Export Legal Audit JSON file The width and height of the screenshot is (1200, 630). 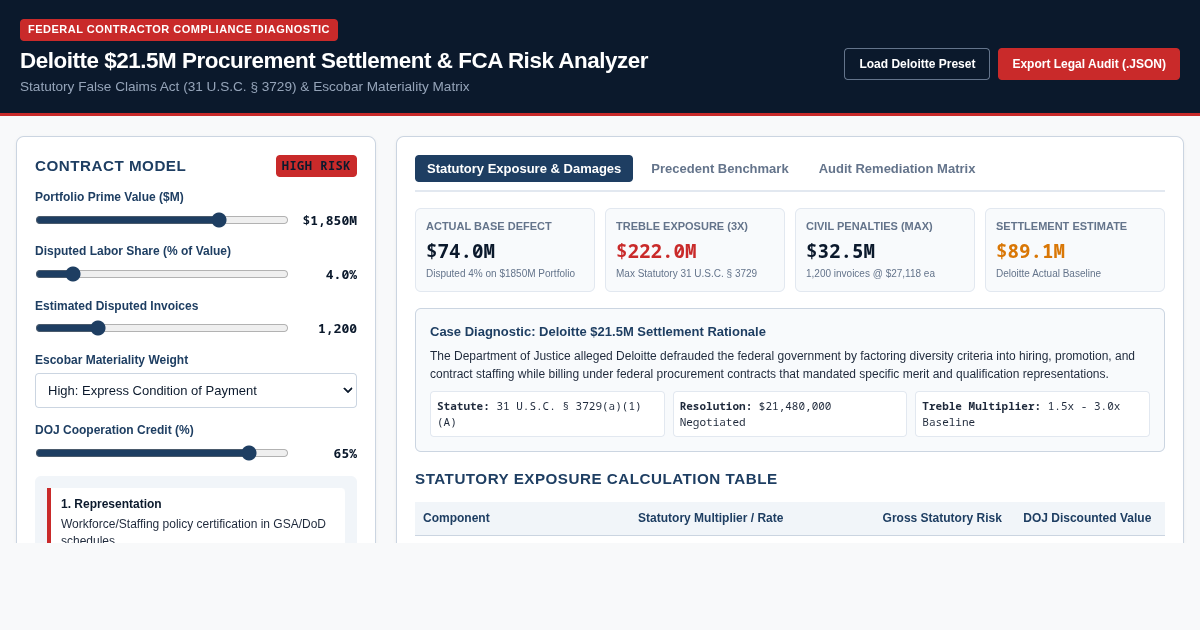[x=1089, y=64]
